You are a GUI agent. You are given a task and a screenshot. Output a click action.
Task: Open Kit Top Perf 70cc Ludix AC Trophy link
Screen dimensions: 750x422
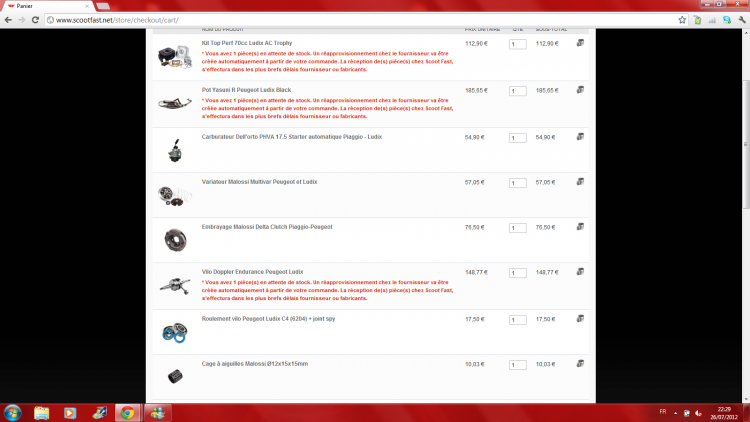[247, 43]
